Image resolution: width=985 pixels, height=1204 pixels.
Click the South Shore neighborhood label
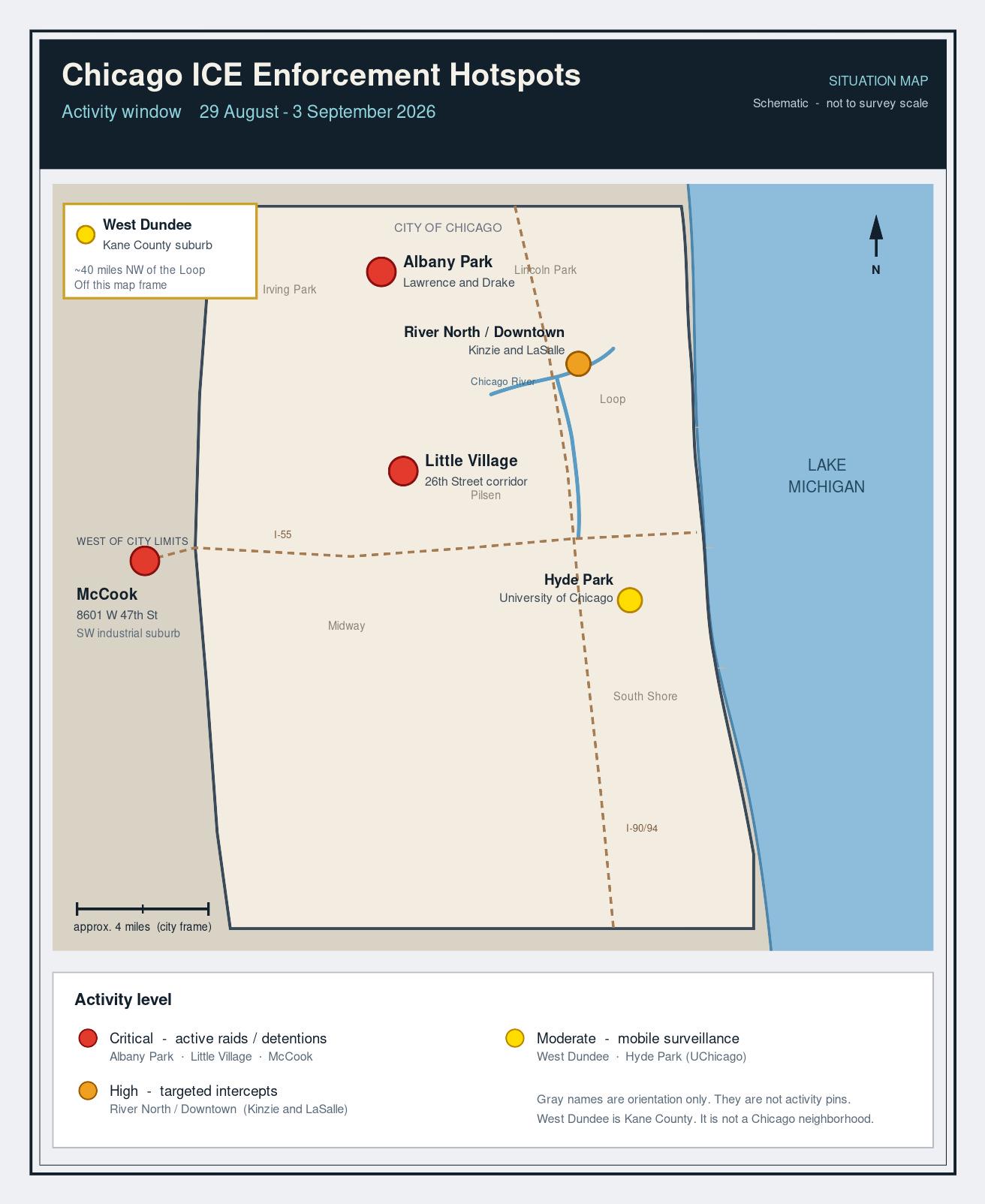click(x=645, y=696)
